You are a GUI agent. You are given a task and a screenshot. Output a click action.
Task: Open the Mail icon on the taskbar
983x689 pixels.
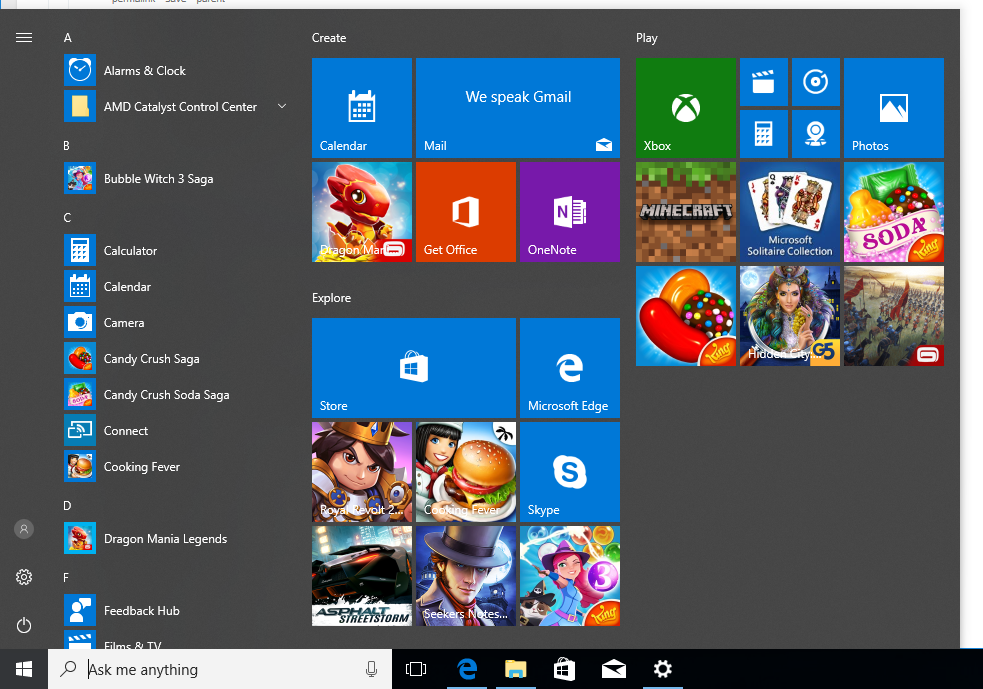[x=614, y=669]
